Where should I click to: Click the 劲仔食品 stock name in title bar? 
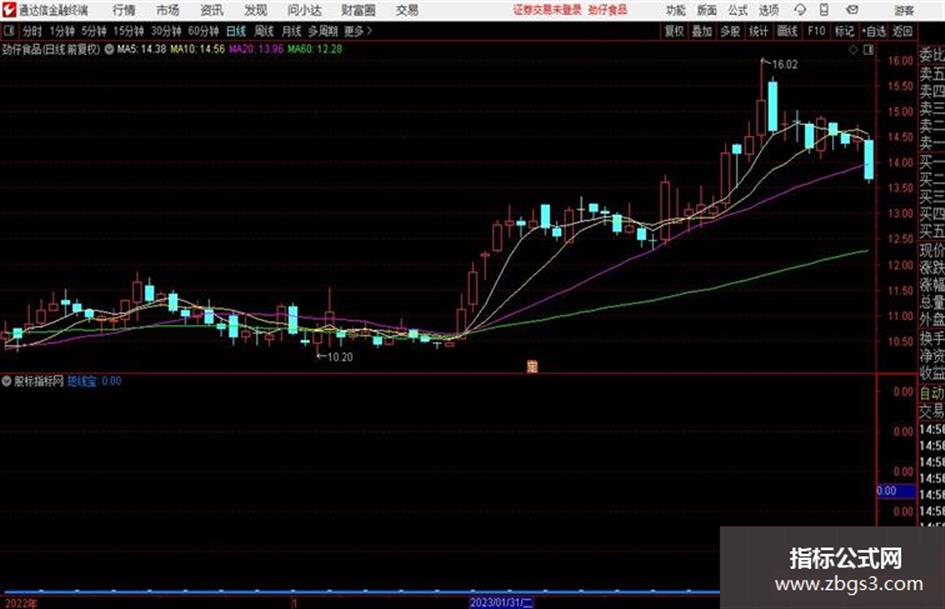pyautogui.click(x=608, y=10)
